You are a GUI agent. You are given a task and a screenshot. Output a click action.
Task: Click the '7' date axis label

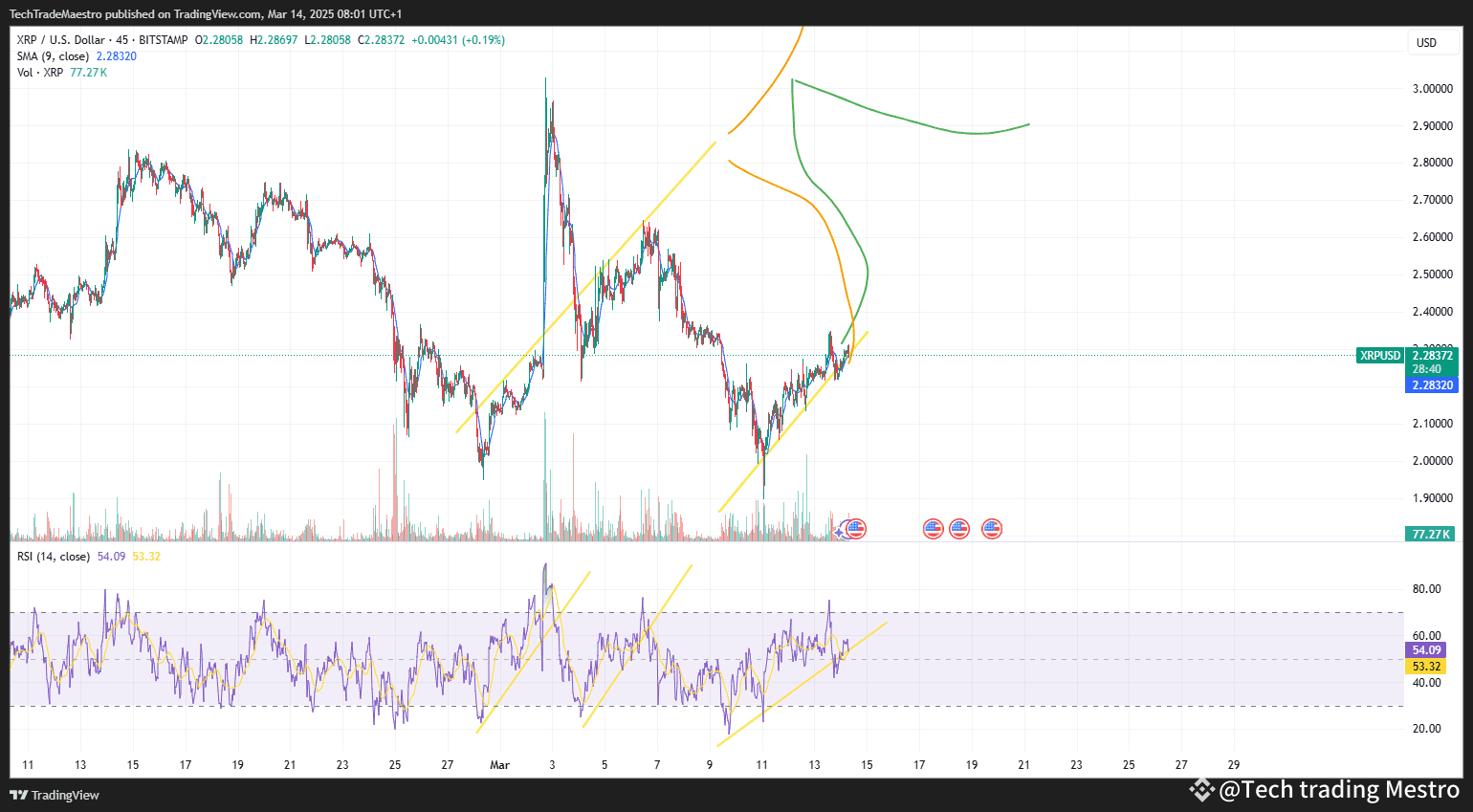pos(657,765)
